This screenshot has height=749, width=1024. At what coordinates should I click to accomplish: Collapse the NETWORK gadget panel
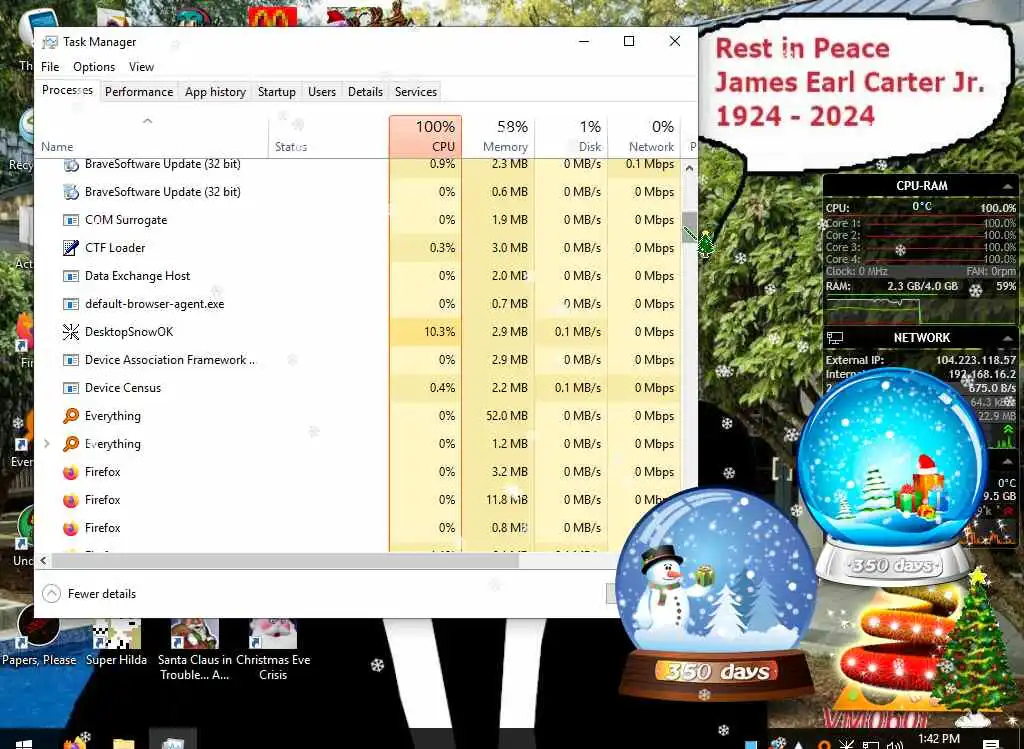pos(1008,338)
